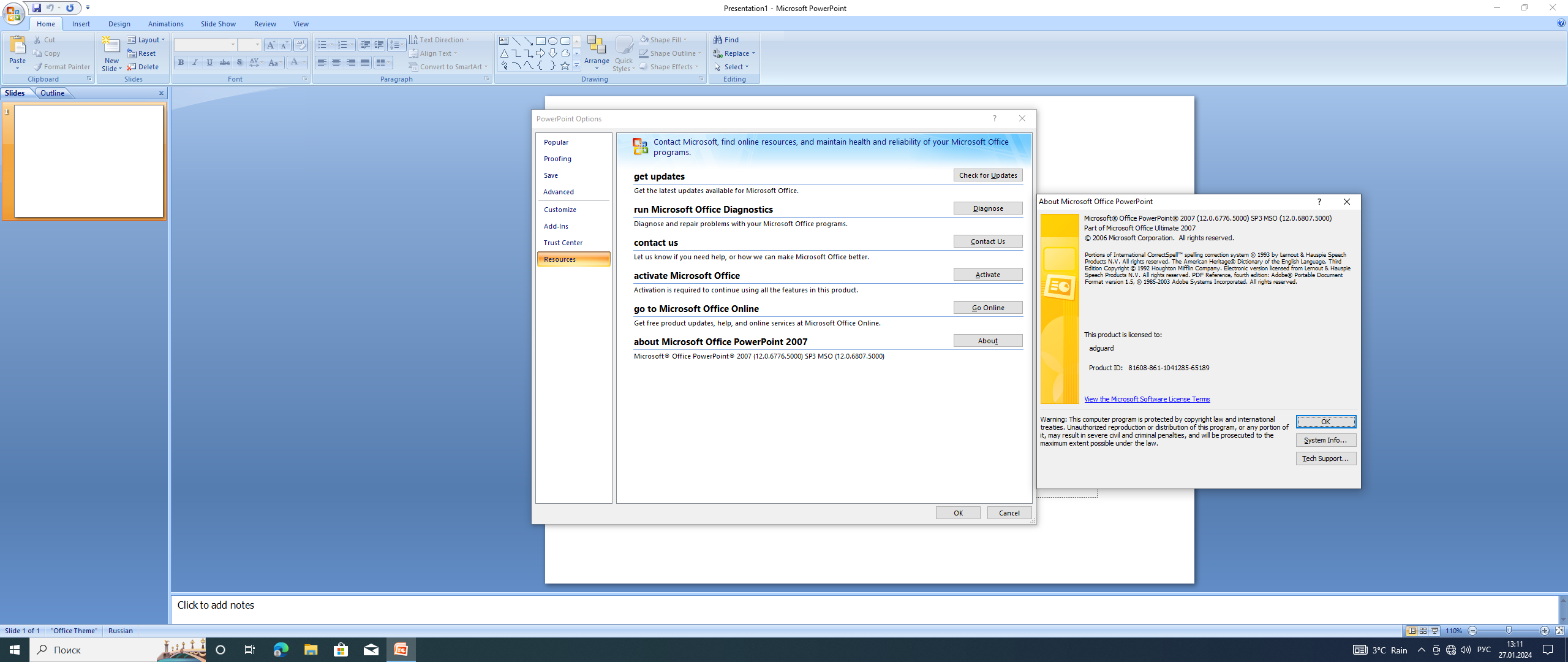Select the Oval shape in shapes gallery
Screen dimensions: 1568x662
click(x=552, y=41)
